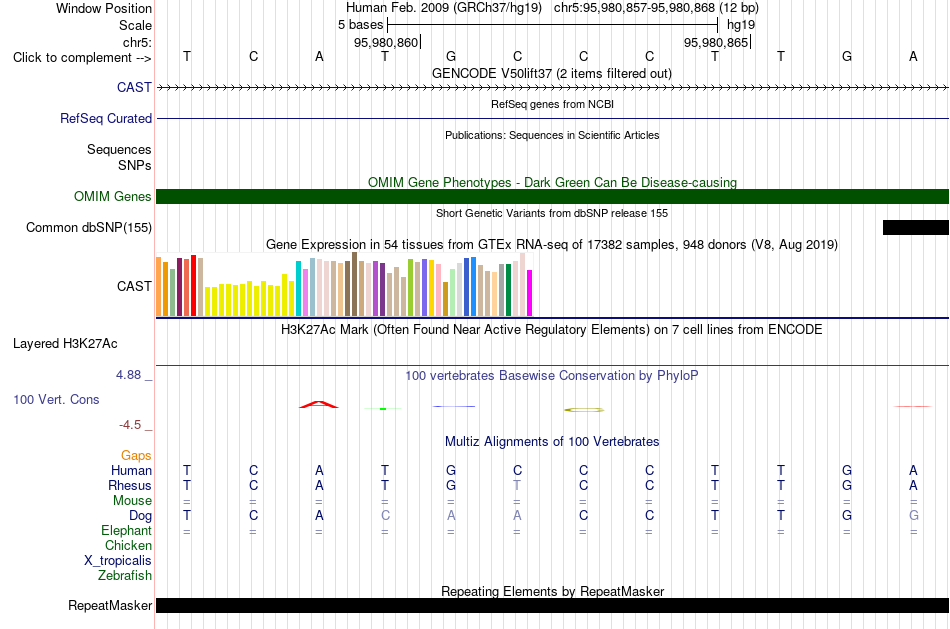Click the RefSeq Curated blue gene line
This screenshot has width=950, height=629.
(x=552, y=119)
